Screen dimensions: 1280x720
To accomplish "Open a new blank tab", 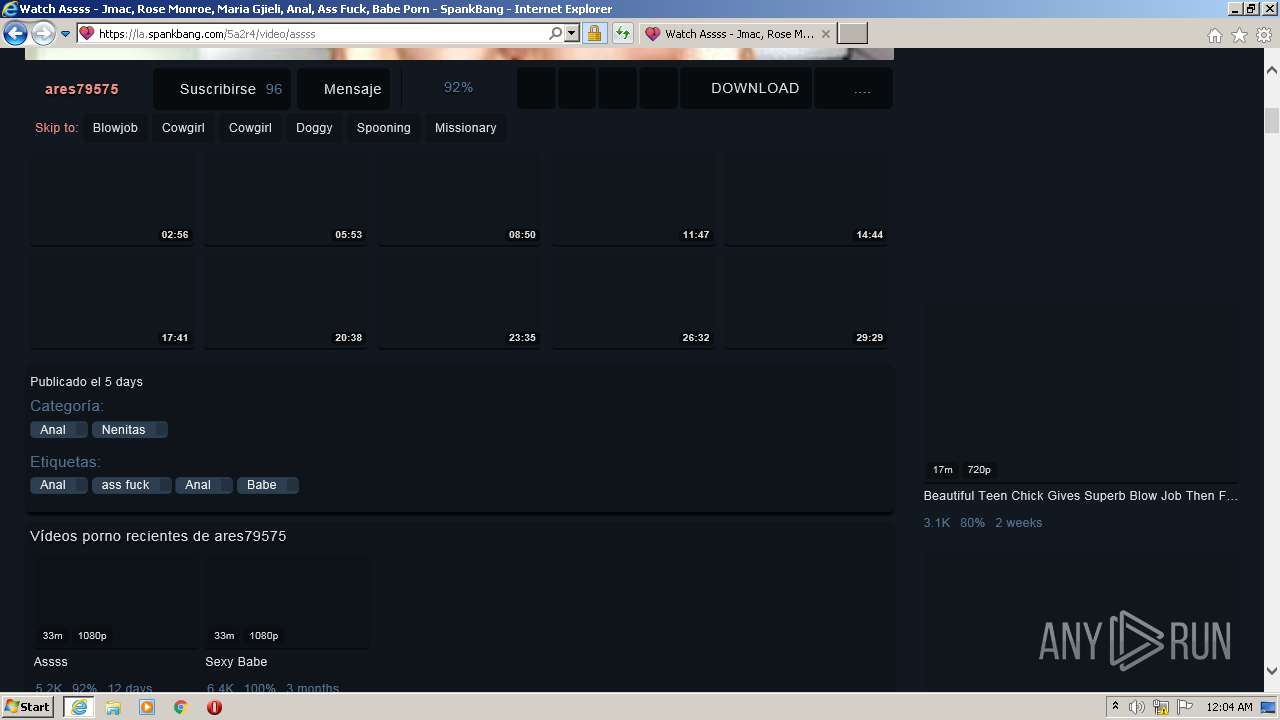I will [x=851, y=34].
